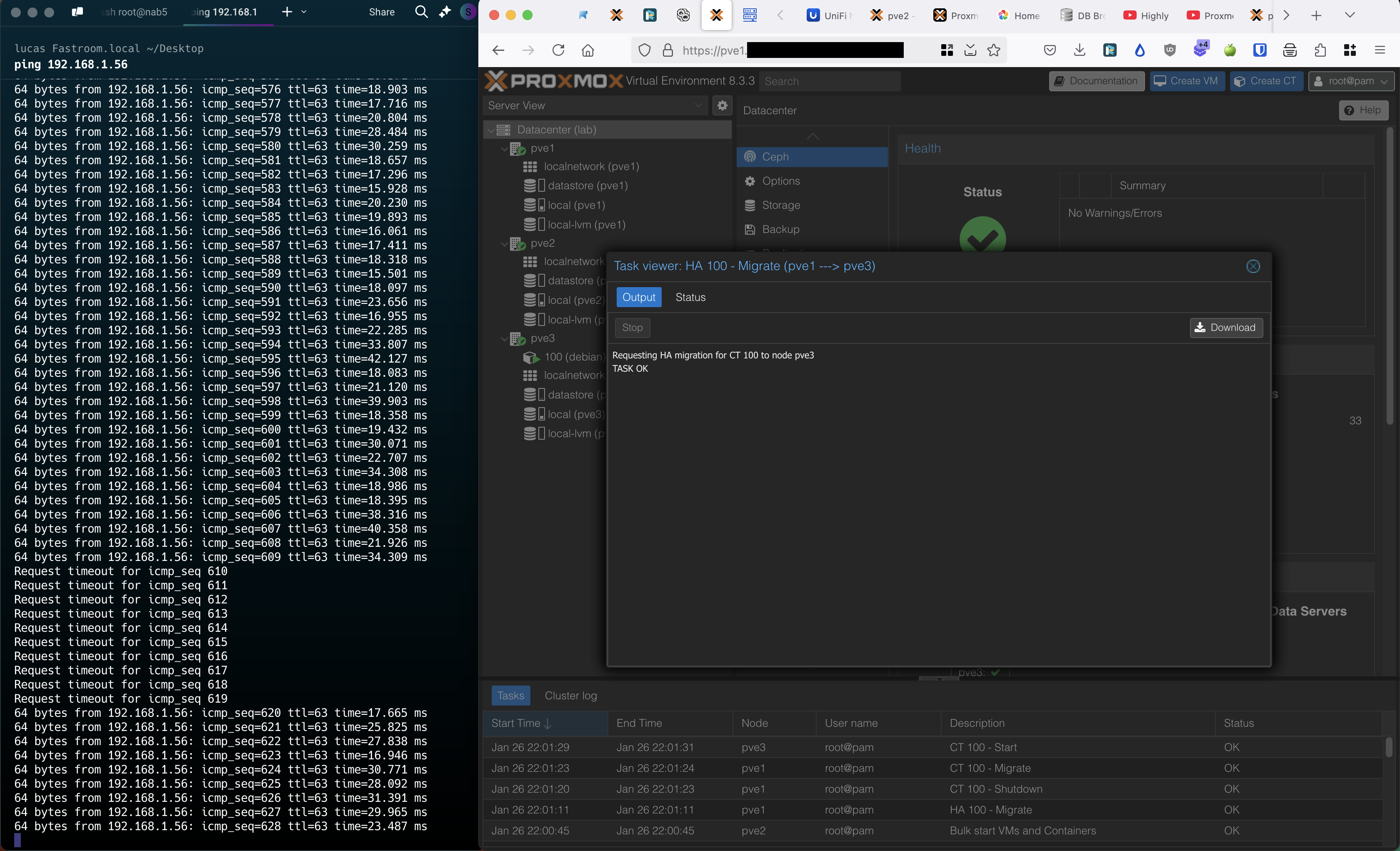Image resolution: width=1400 pixels, height=851 pixels.
Task: Click the Firefox home icon
Action: click(x=588, y=50)
